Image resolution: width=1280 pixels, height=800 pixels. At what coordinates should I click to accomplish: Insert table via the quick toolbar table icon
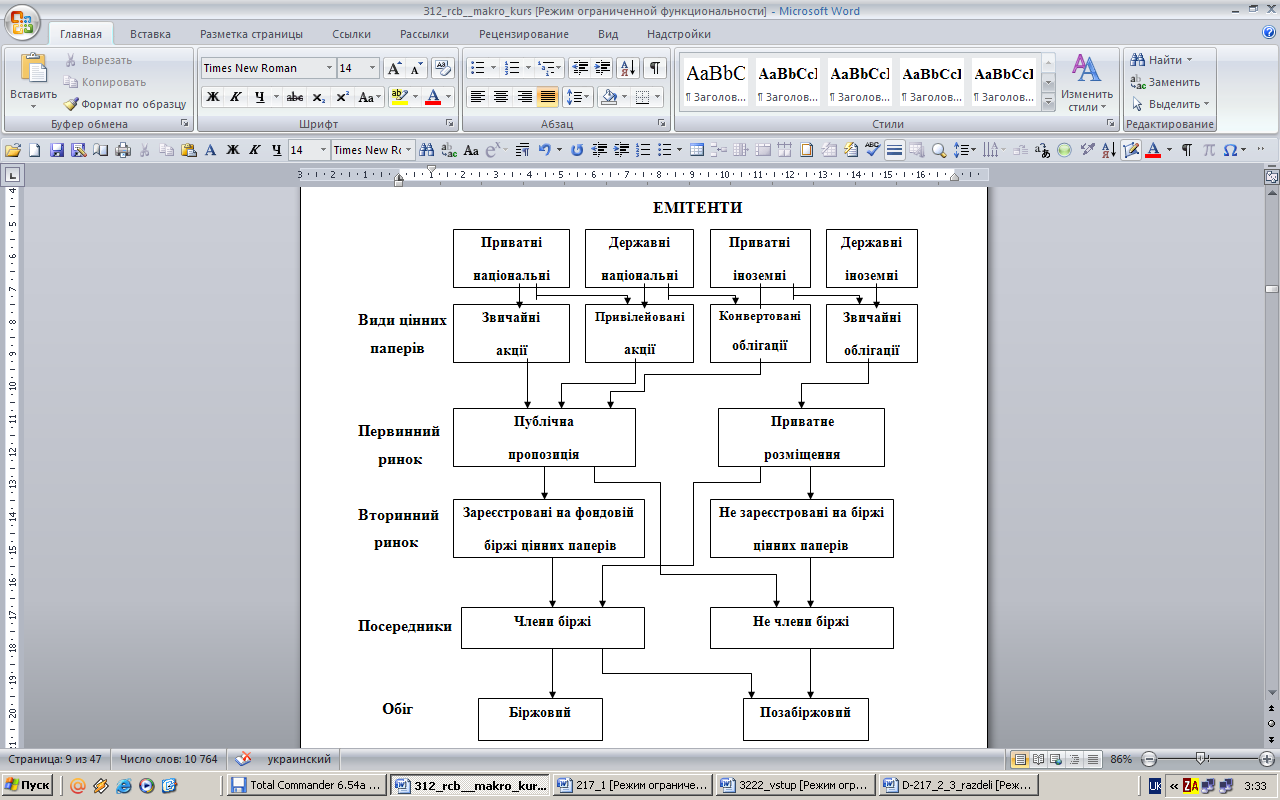click(698, 150)
